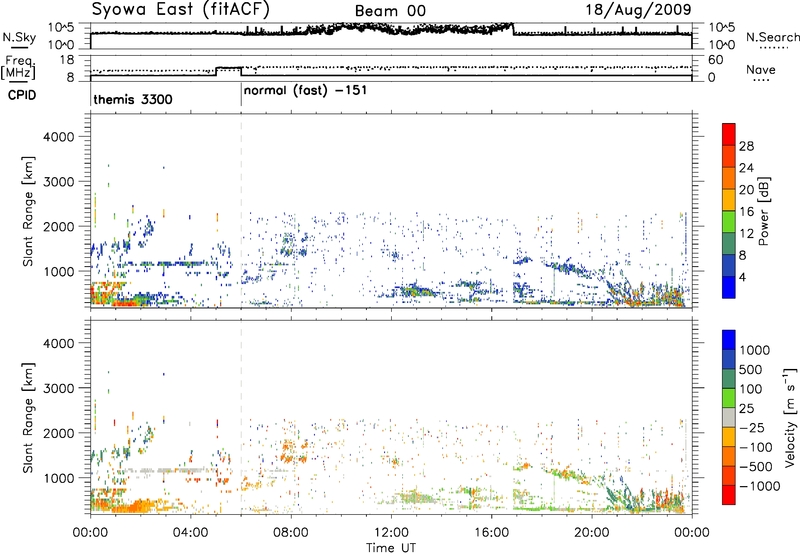Viewport: 800px width, 554px height.
Task: Pick the red bottom velocity colorbar segment
Action: tap(729, 495)
